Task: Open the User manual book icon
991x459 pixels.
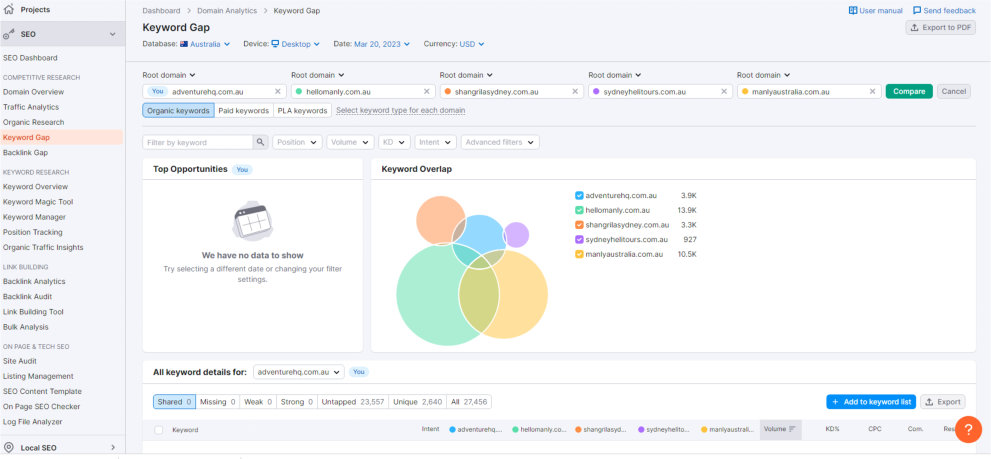Action: pyautogui.click(x=853, y=11)
